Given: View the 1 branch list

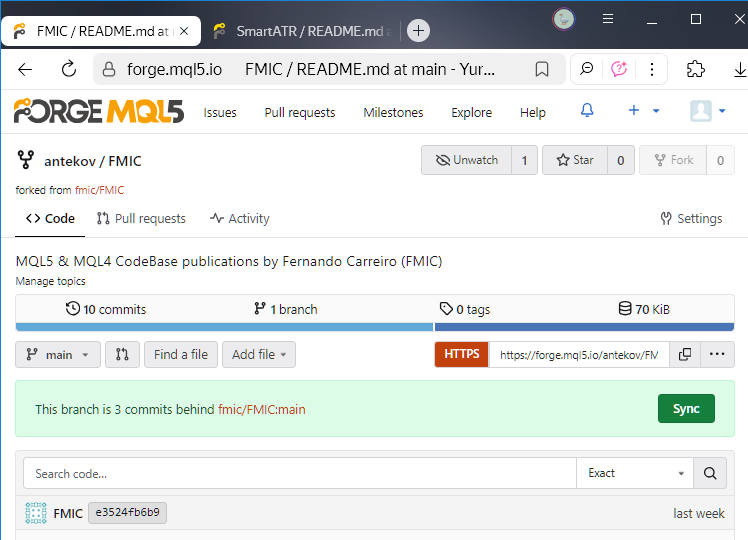Looking at the screenshot, I should [x=286, y=309].
